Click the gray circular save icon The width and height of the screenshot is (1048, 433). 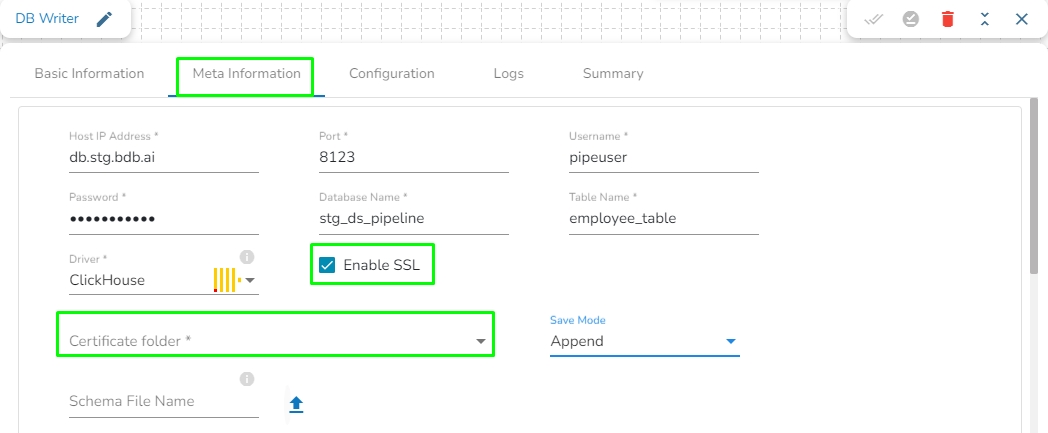911,19
